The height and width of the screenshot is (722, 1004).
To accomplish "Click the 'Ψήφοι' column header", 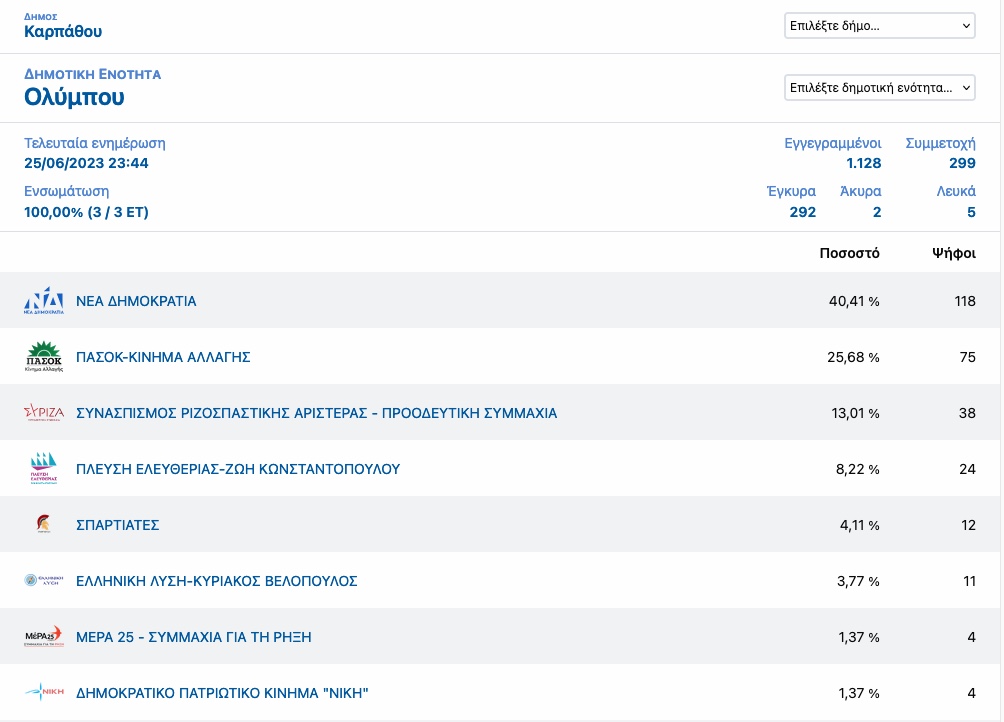I will pos(954,253).
